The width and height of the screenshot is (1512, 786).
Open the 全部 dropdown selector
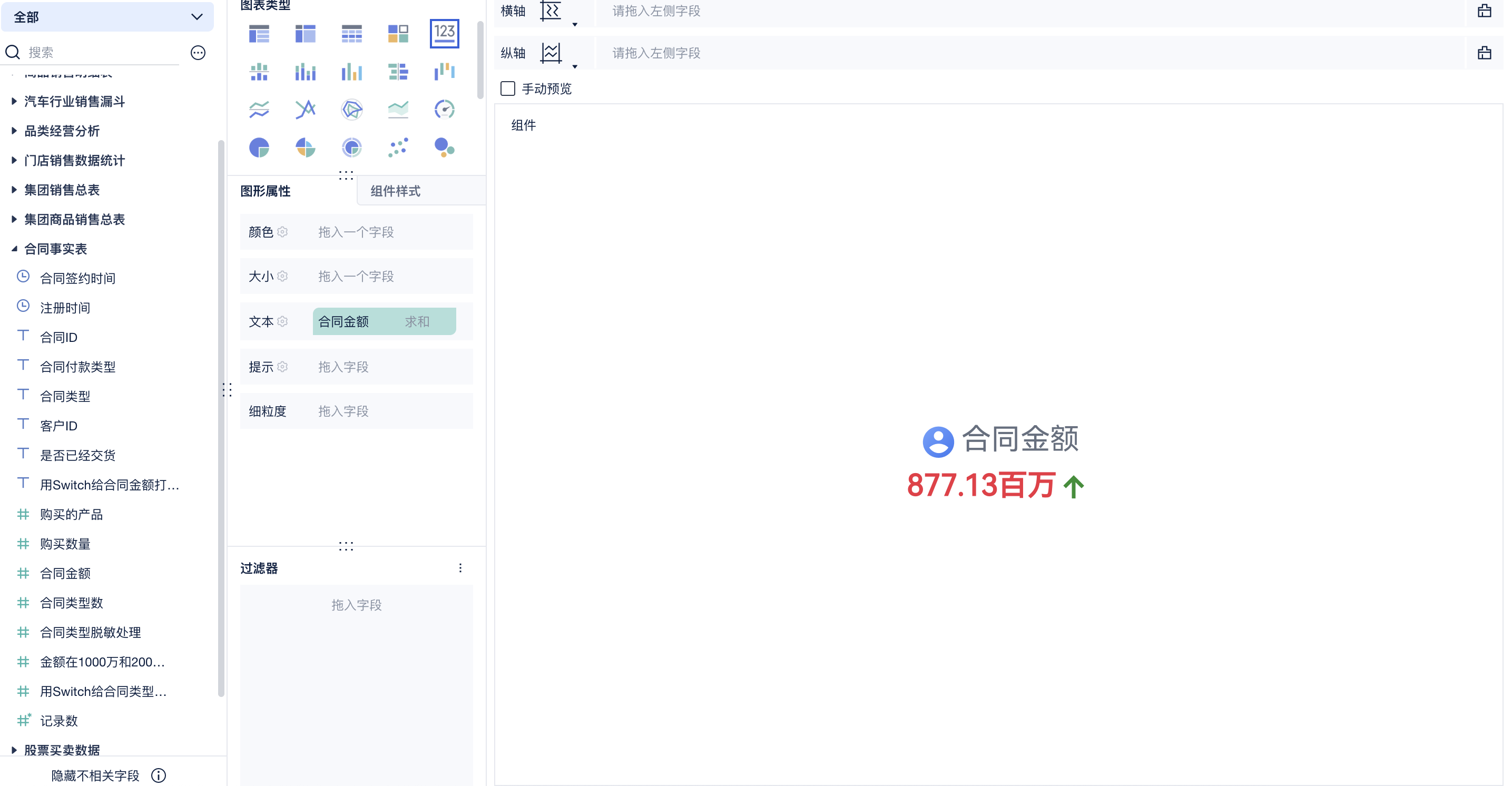point(107,17)
